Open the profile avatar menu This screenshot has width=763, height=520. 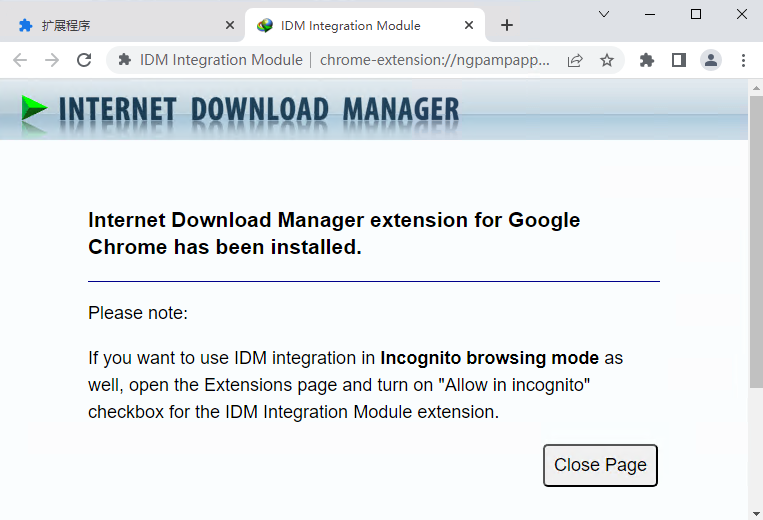tap(711, 60)
